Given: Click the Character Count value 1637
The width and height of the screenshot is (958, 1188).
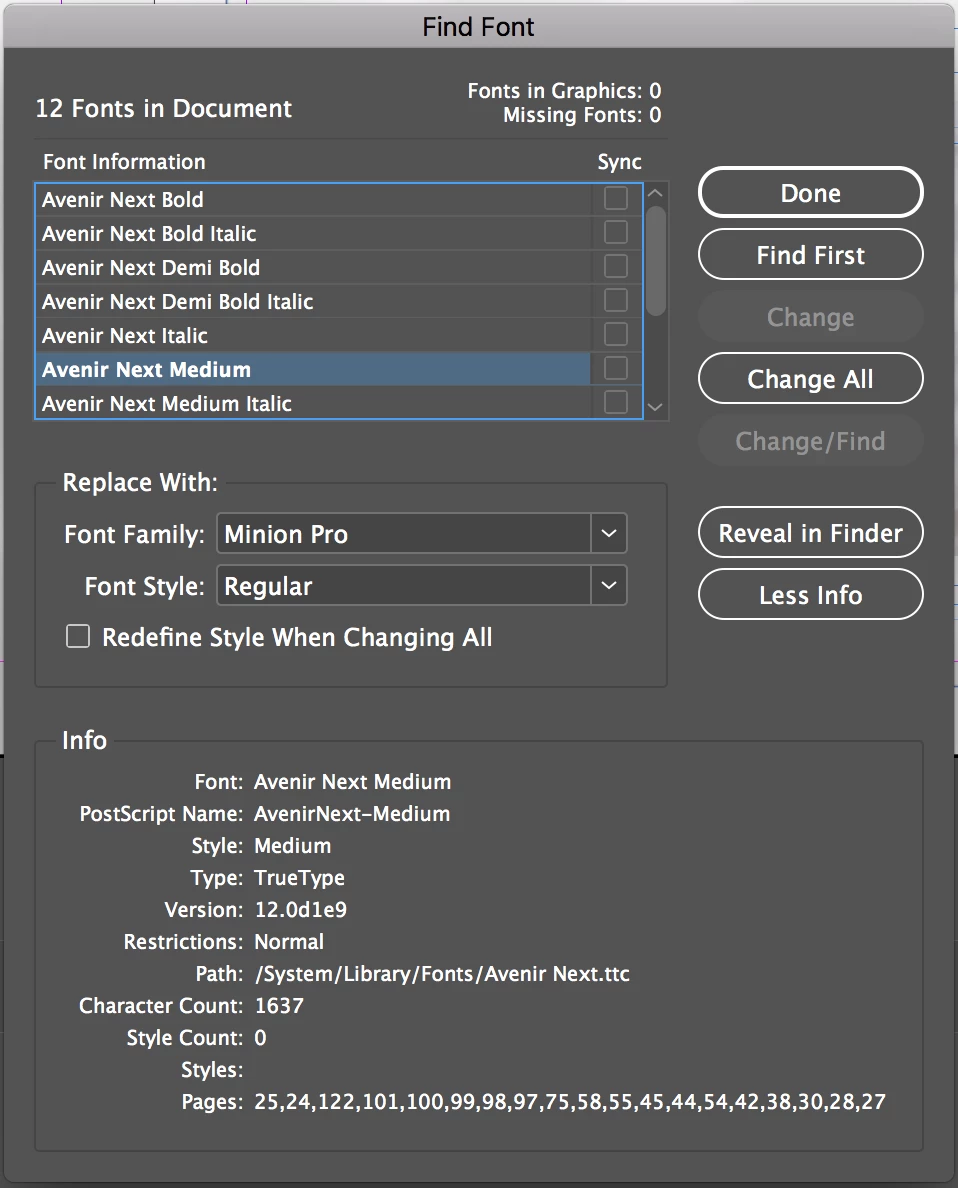Looking at the screenshot, I should [x=279, y=1005].
